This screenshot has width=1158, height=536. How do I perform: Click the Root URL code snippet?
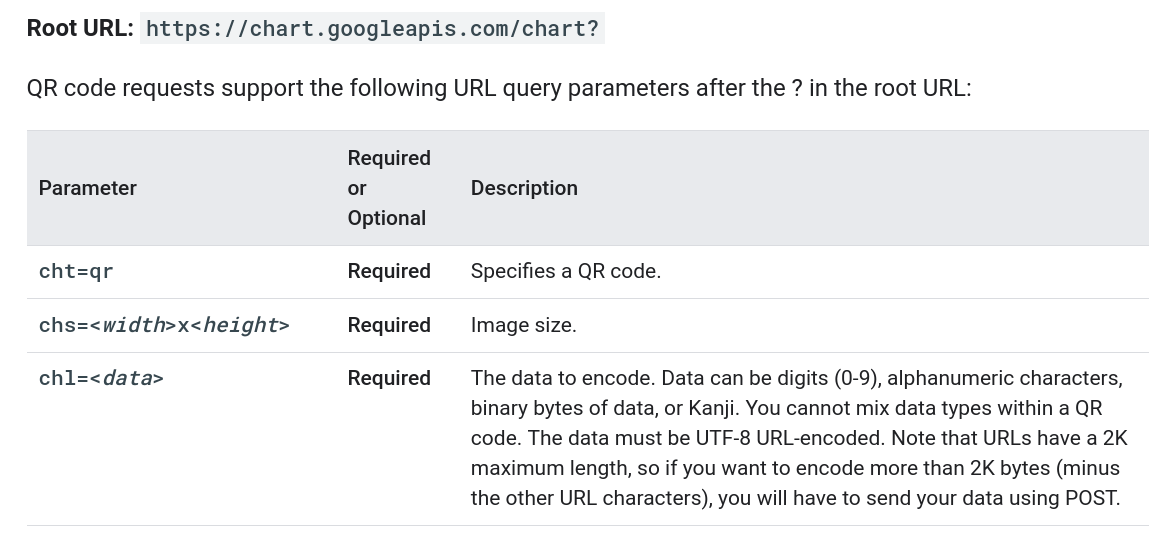tap(372, 28)
